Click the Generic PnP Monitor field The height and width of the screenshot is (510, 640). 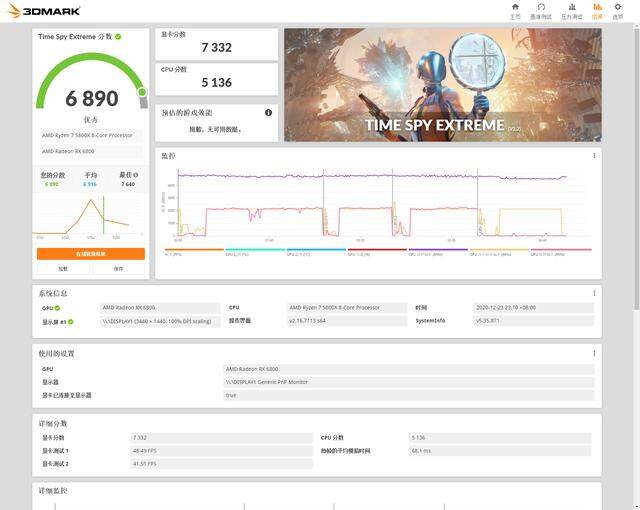[x=409, y=382]
